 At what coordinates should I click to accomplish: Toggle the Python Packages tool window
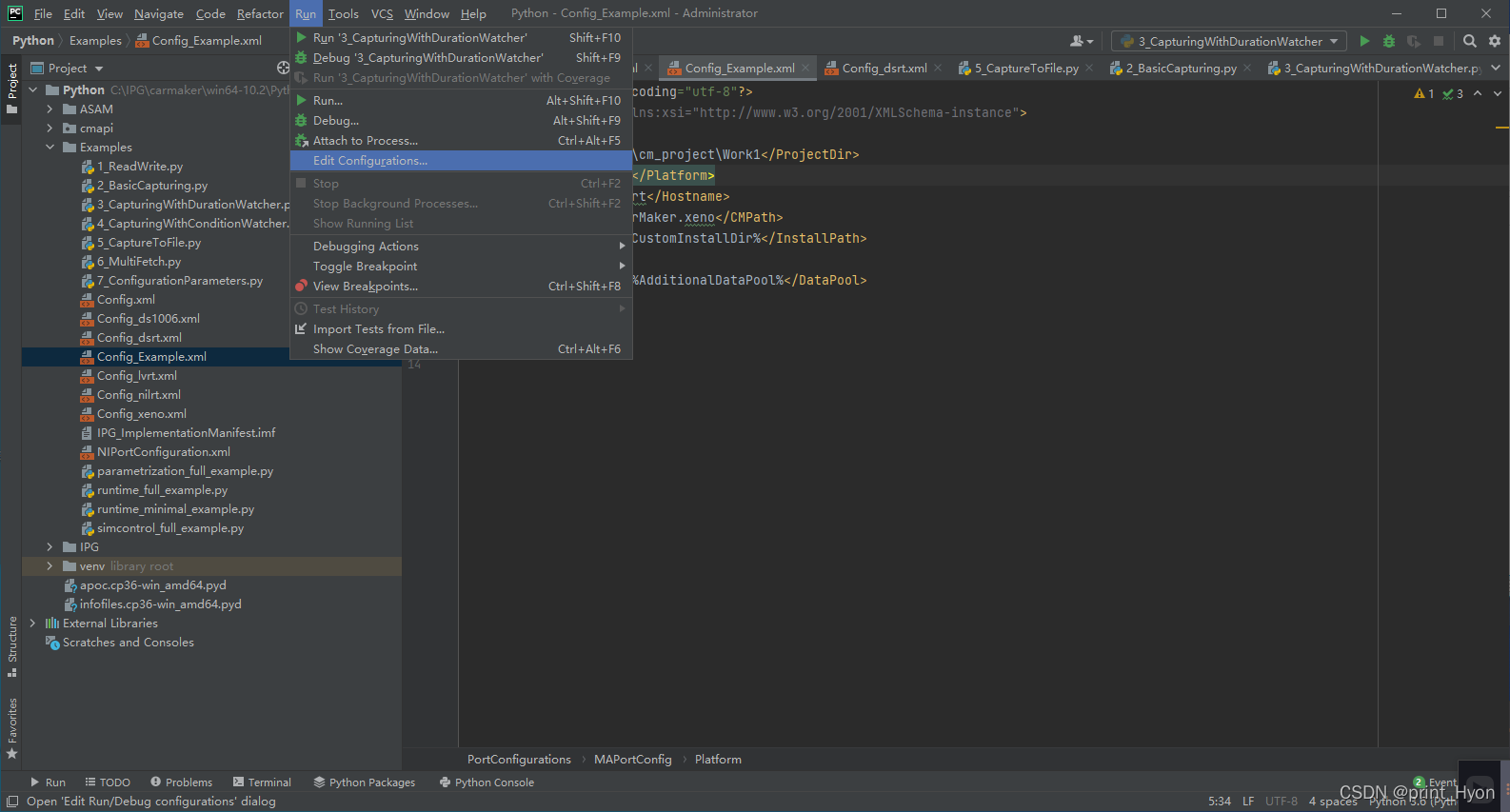[365, 782]
